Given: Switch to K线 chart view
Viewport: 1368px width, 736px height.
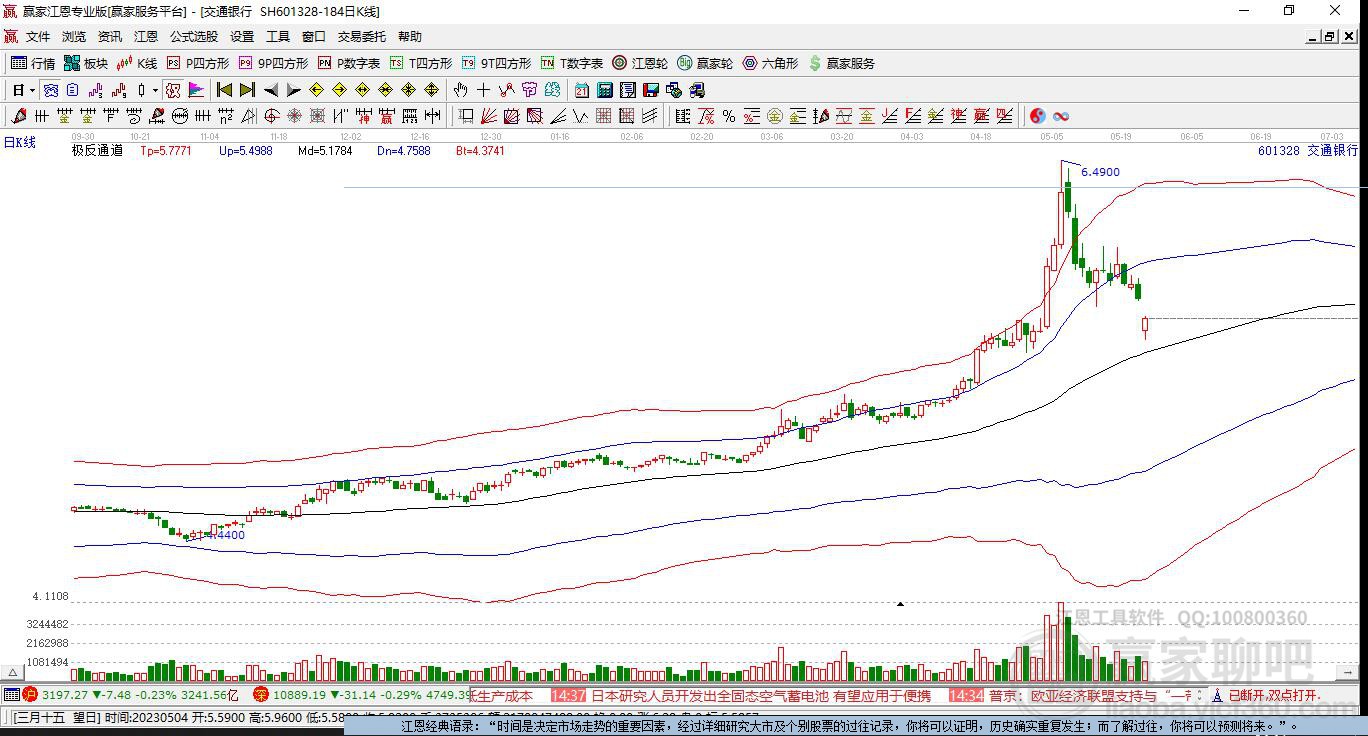Looking at the screenshot, I should pos(138,63).
